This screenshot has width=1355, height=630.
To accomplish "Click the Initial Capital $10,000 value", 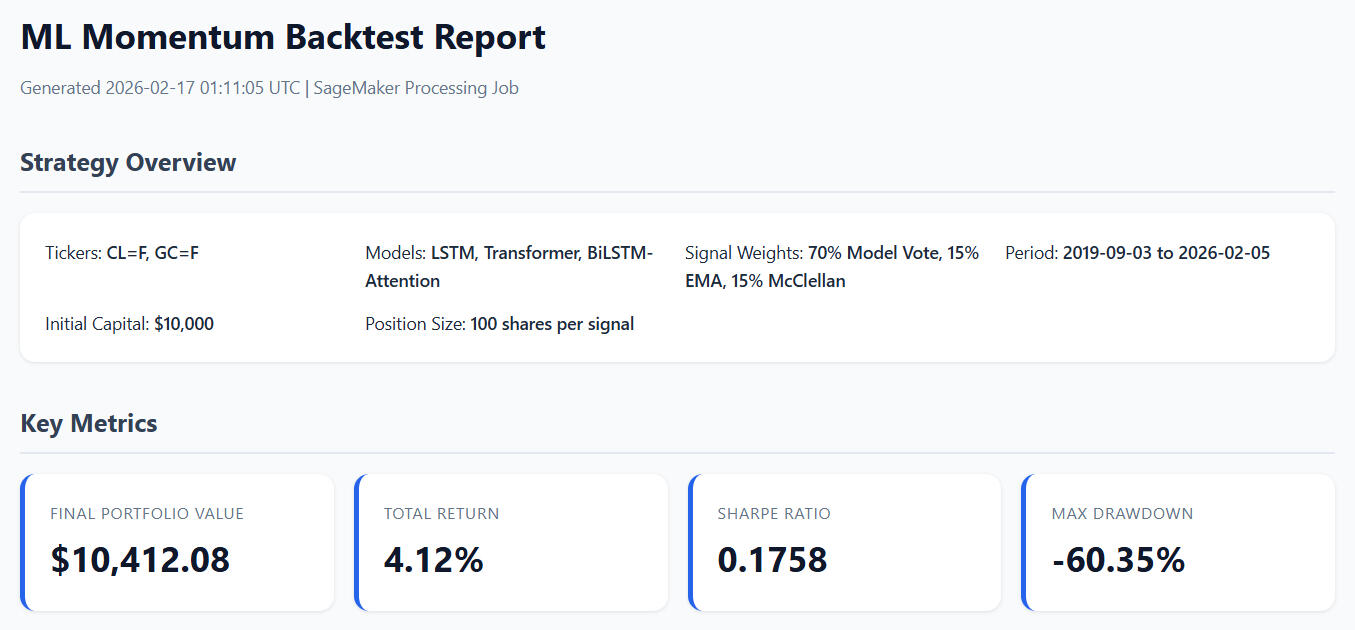I will pos(184,324).
